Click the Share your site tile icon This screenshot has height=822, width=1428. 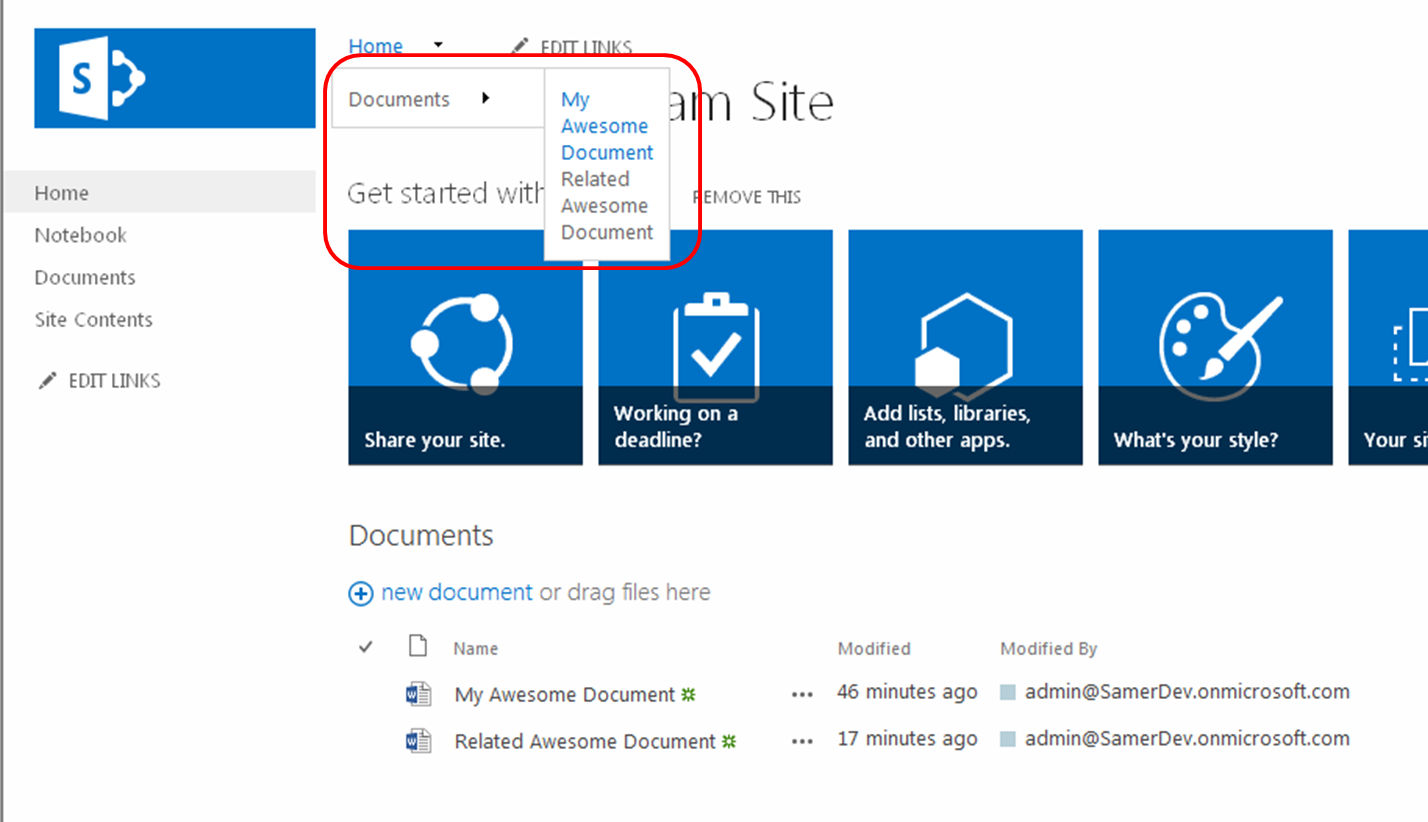(464, 341)
